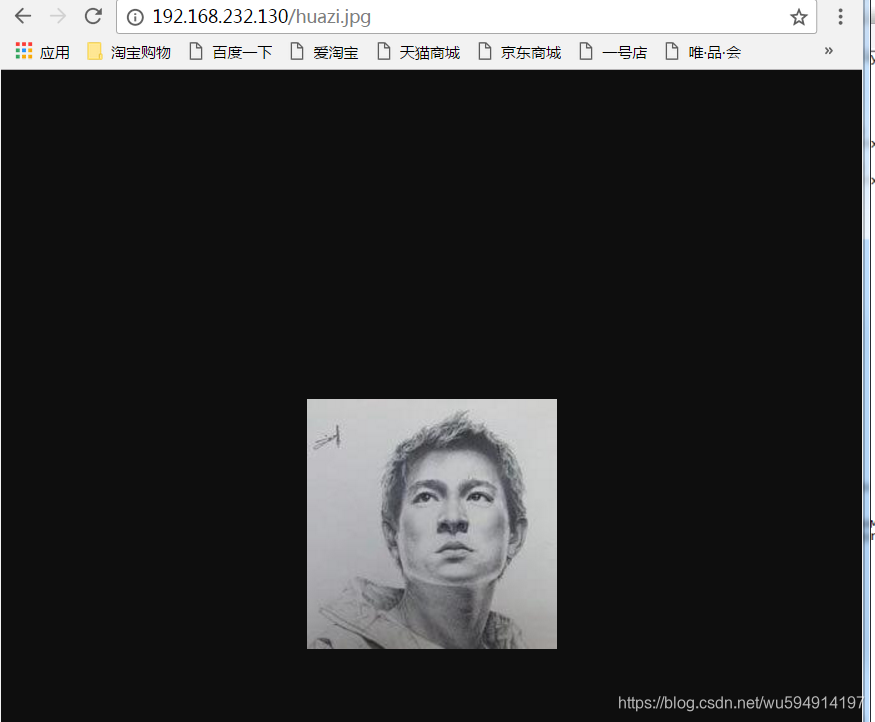Click the page reload icon
This screenshot has height=722, width=875.
tap(93, 17)
